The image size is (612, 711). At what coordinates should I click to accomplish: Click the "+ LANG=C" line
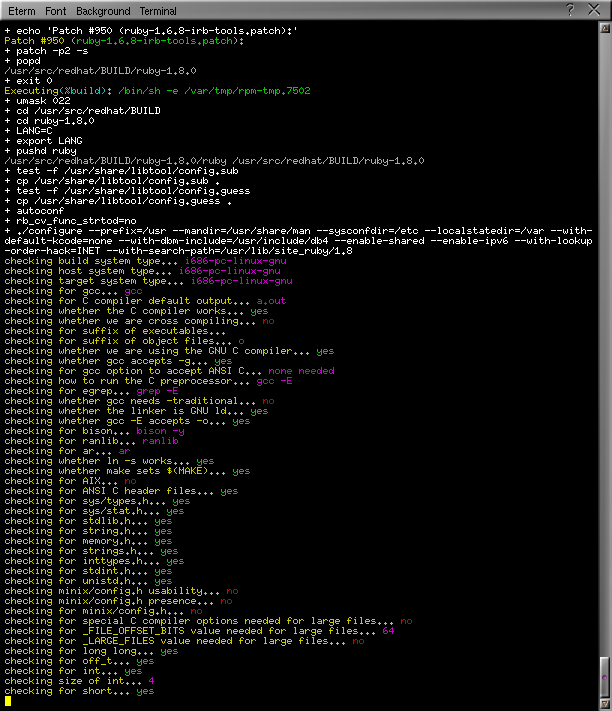(29, 131)
